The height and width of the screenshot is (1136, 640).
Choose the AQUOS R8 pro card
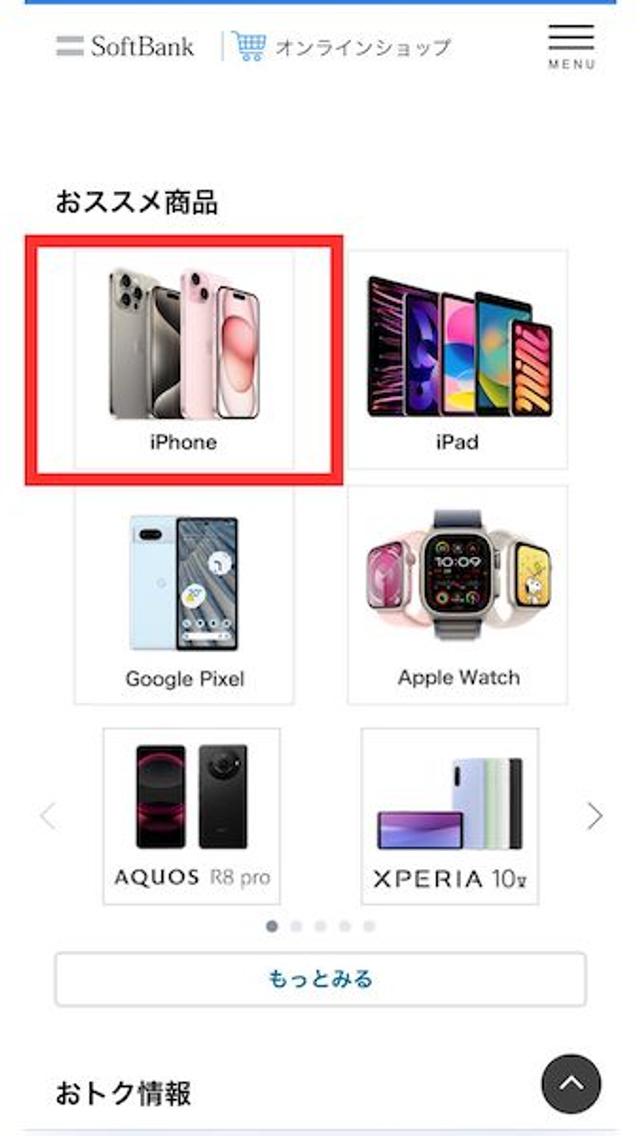pos(191,816)
